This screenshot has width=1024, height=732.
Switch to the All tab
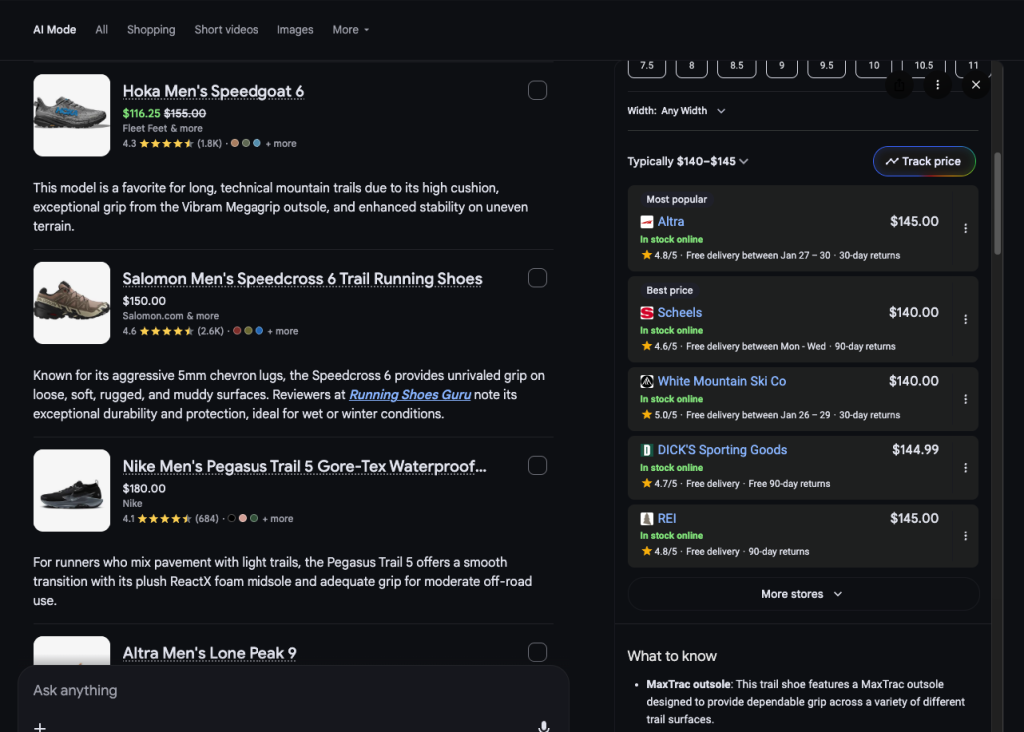coord(101,30)
